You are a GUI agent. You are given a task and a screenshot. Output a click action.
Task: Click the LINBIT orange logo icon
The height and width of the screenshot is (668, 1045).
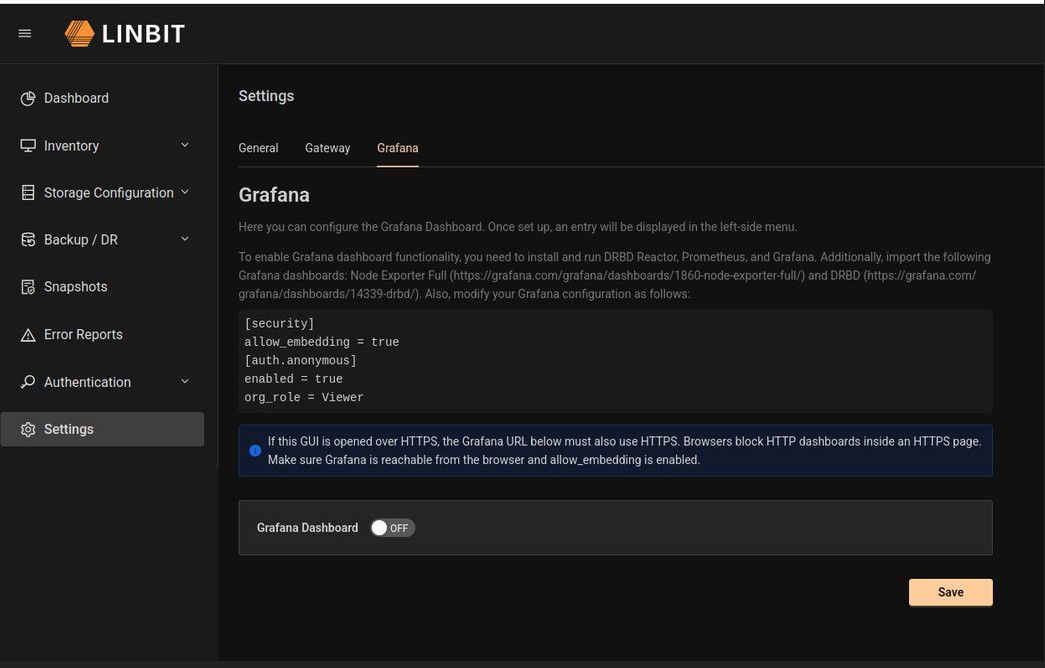point(79,33)
